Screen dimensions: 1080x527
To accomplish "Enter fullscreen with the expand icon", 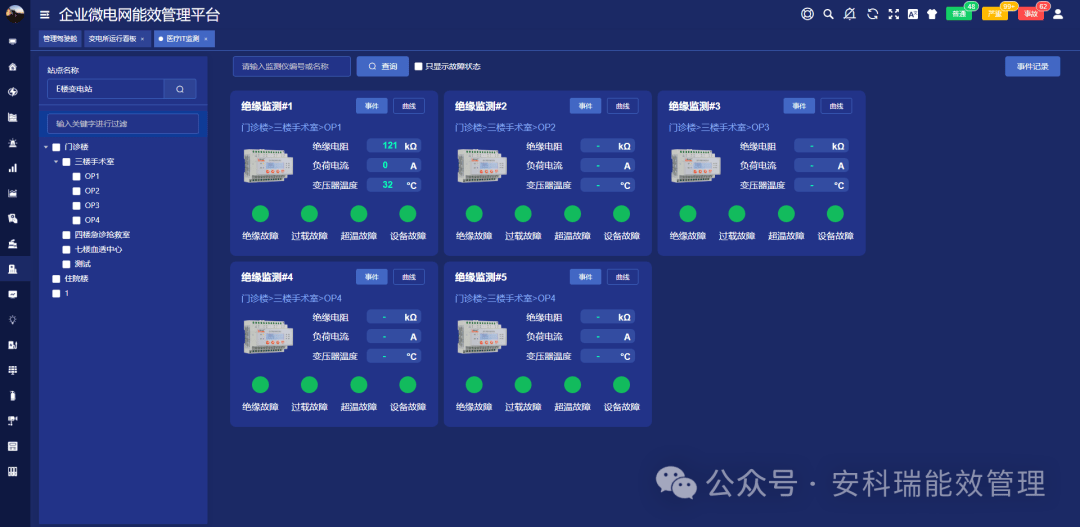I will [893, 14].
